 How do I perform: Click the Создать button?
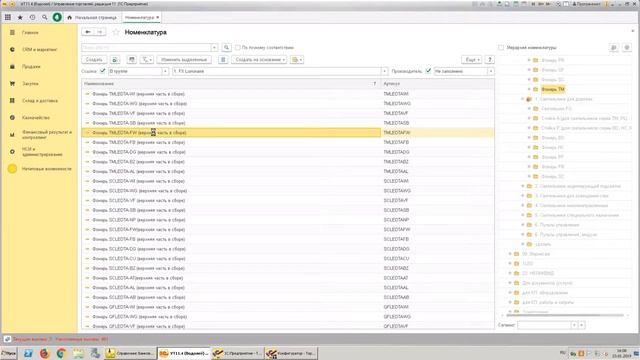tap(94, 60)
